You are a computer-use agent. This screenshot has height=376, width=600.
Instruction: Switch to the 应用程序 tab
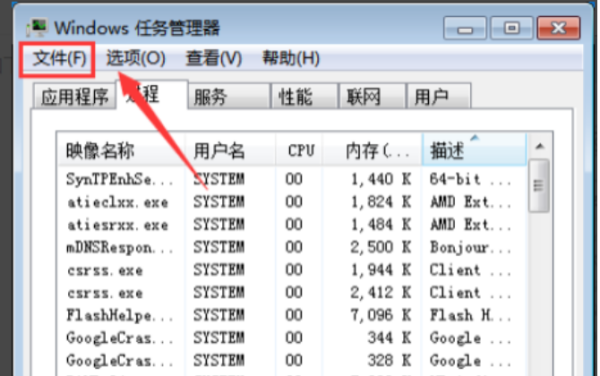coord(75,96)
